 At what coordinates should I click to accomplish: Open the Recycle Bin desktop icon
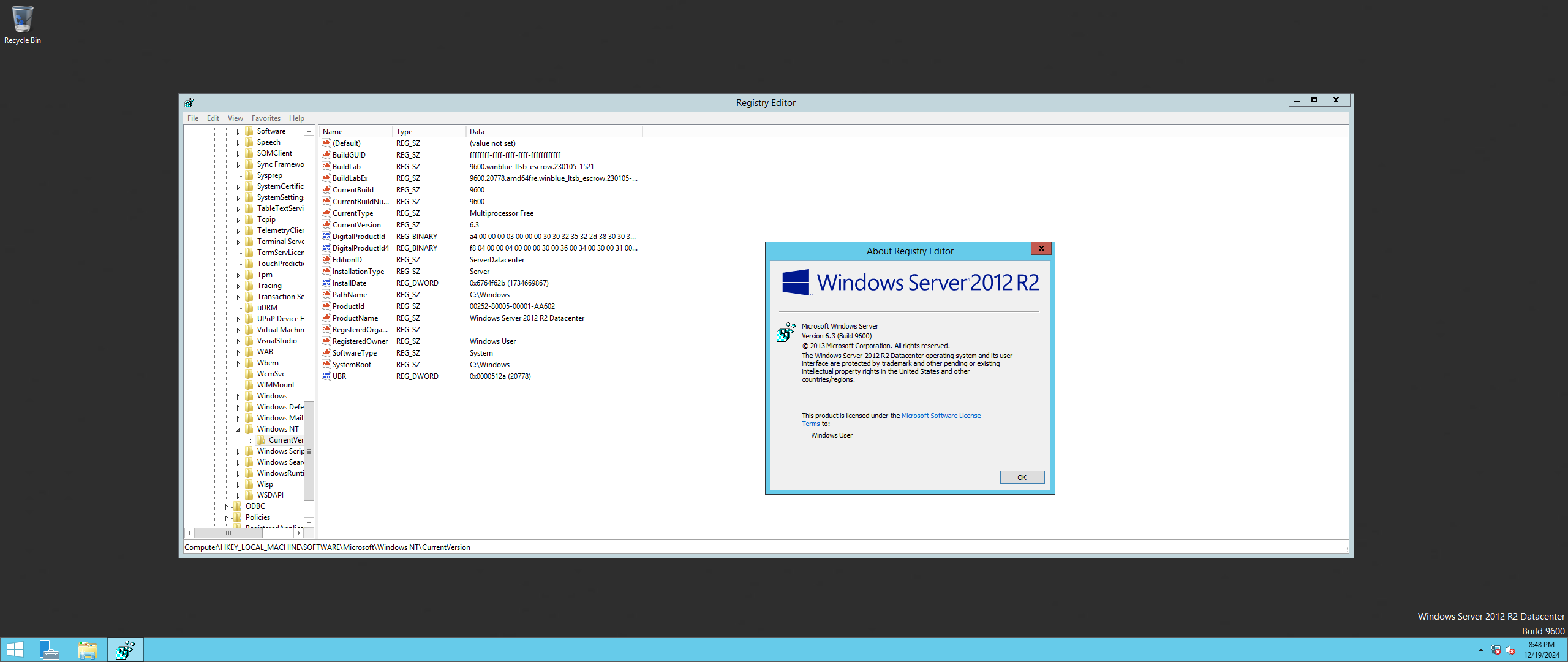click(x=22, y=25)
